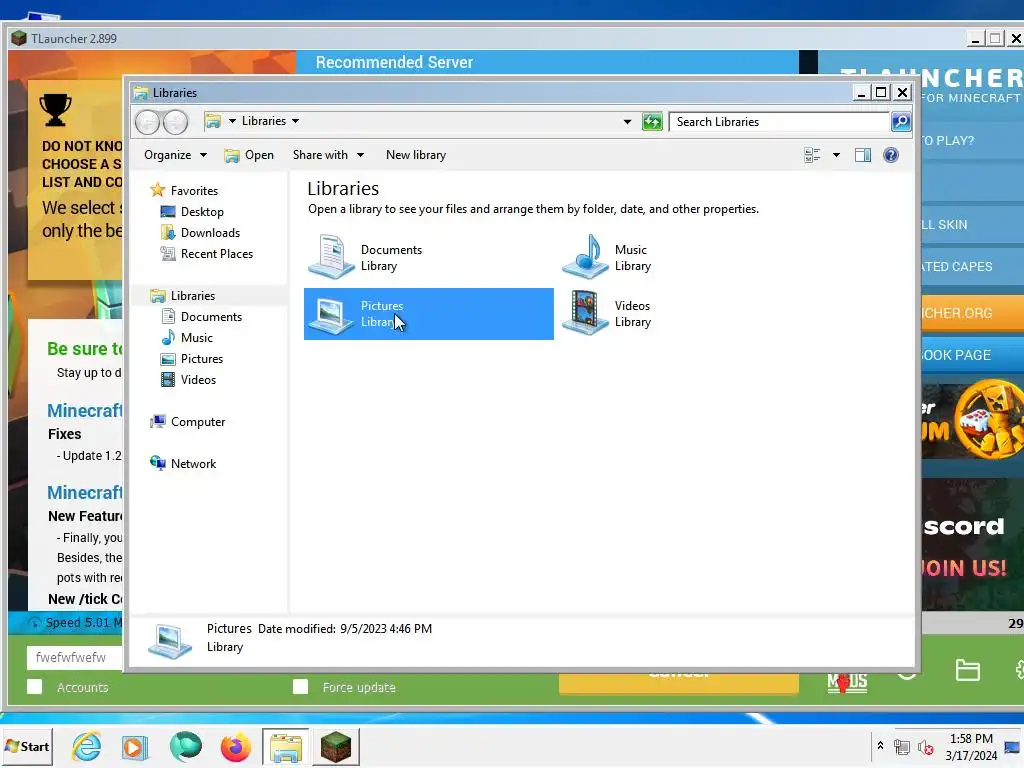This screenshot has width=1024, height=768.
Task: Select the Pictures Library item
Action: (428, 314)
